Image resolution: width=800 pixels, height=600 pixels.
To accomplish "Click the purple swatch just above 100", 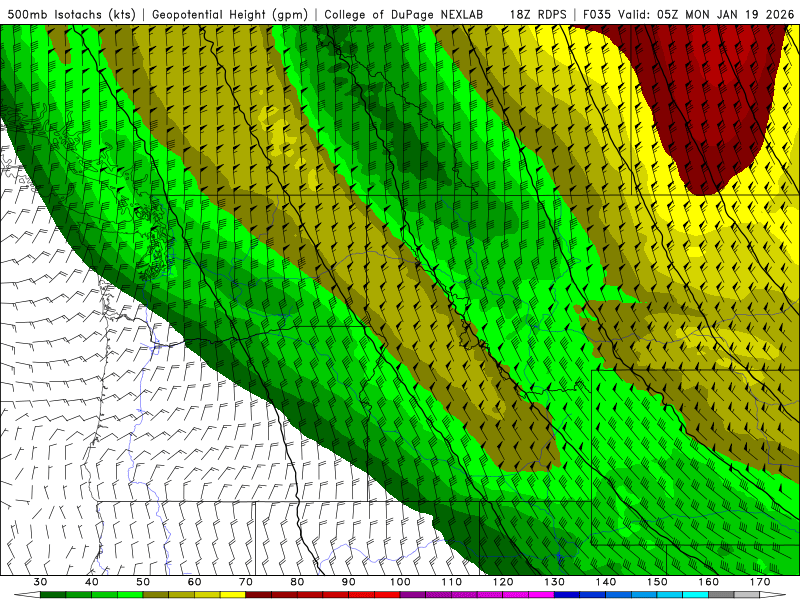I will point(413,595).
